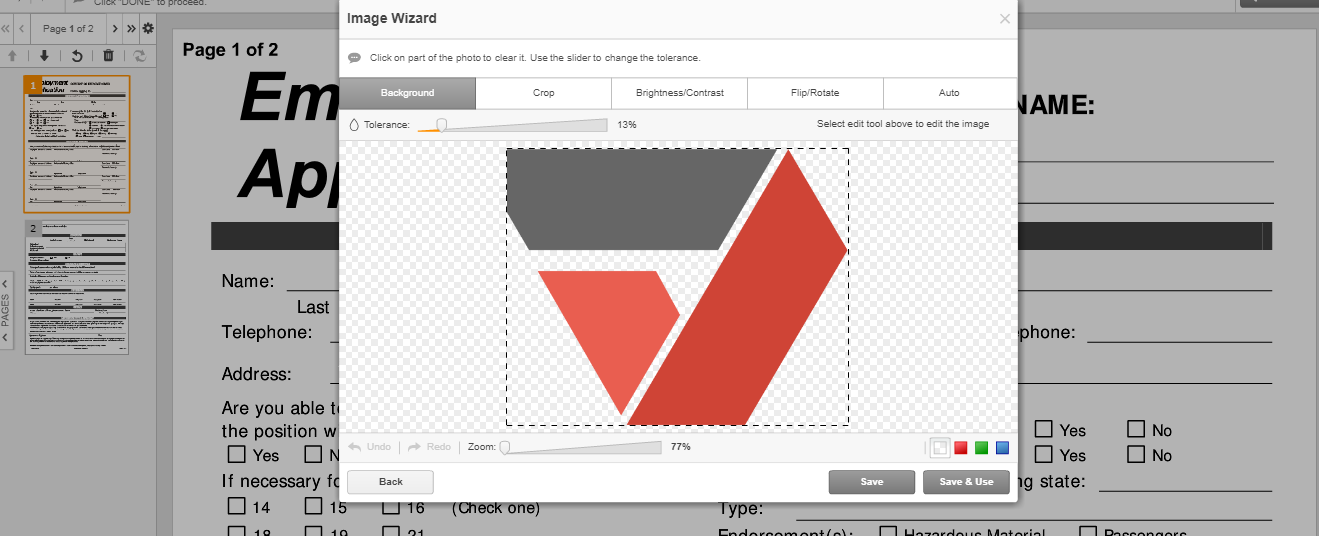Click the 'Address:' label on the form
Image resolution: width=1319 pixels, height=536 pixels.
click(x=257, y=374)
